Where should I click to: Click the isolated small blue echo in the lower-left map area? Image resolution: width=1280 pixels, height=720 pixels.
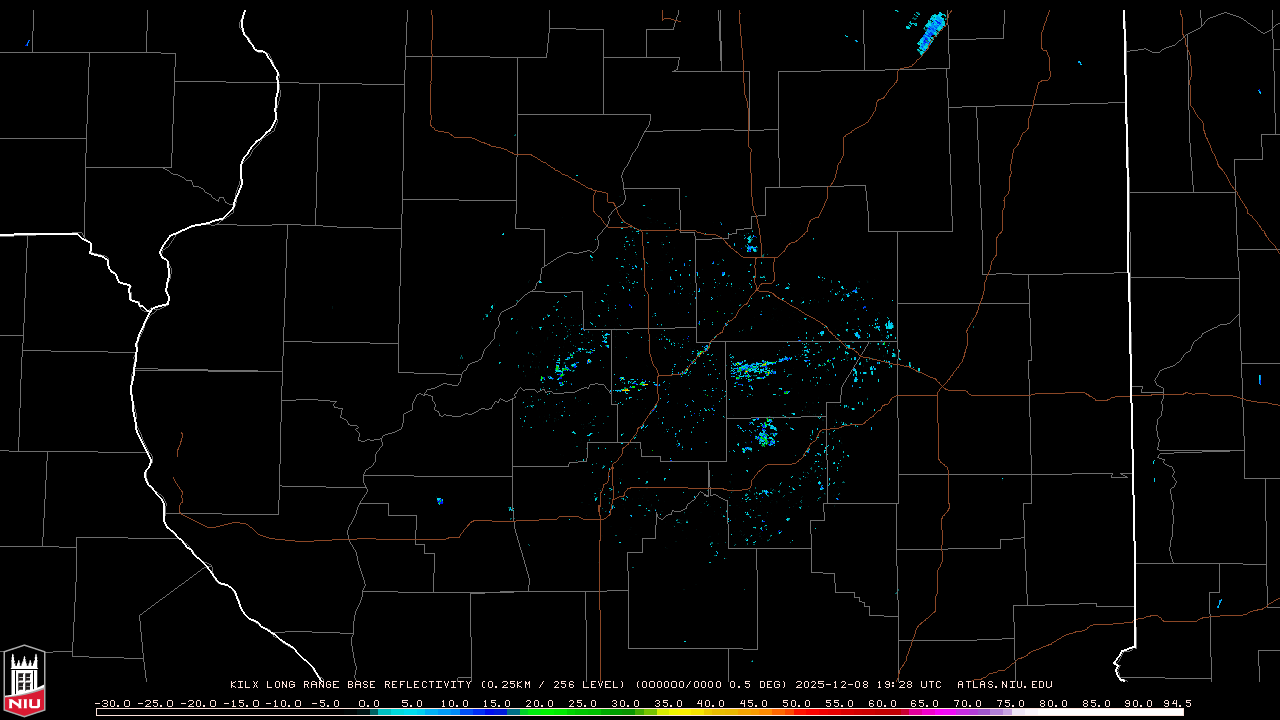click(439, 500)
